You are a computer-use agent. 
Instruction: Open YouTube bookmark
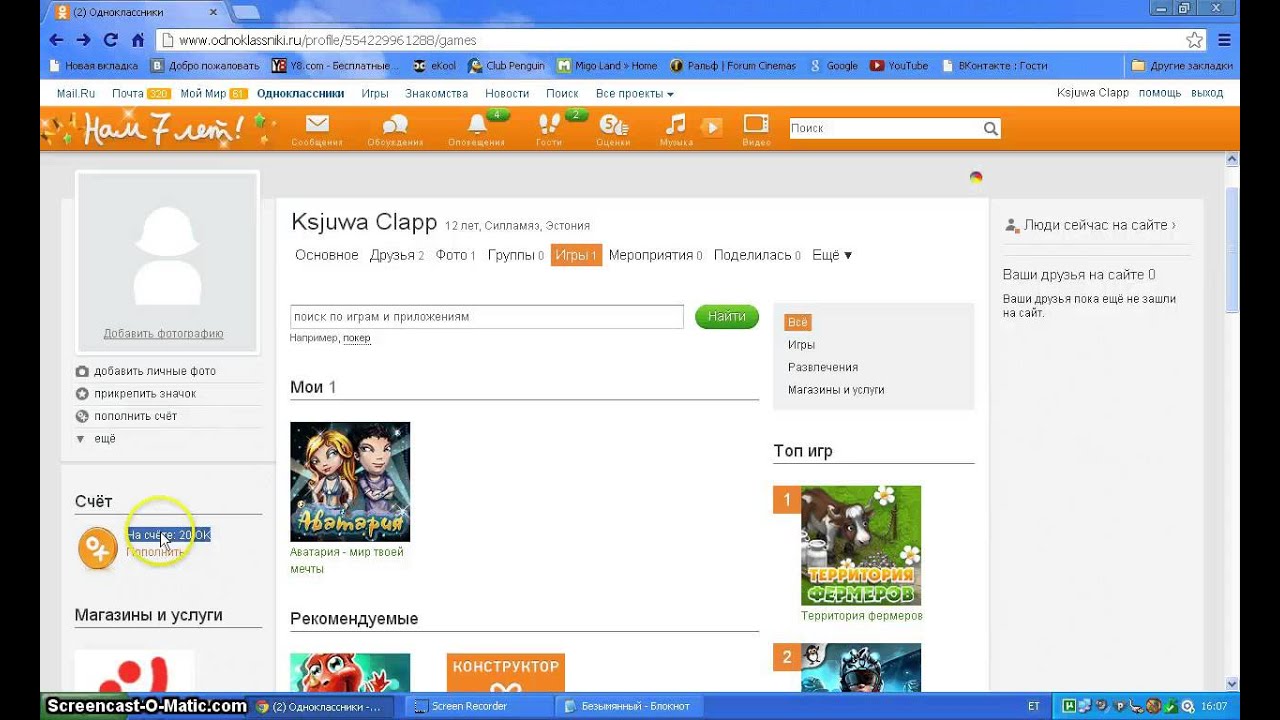click(899, 66)
